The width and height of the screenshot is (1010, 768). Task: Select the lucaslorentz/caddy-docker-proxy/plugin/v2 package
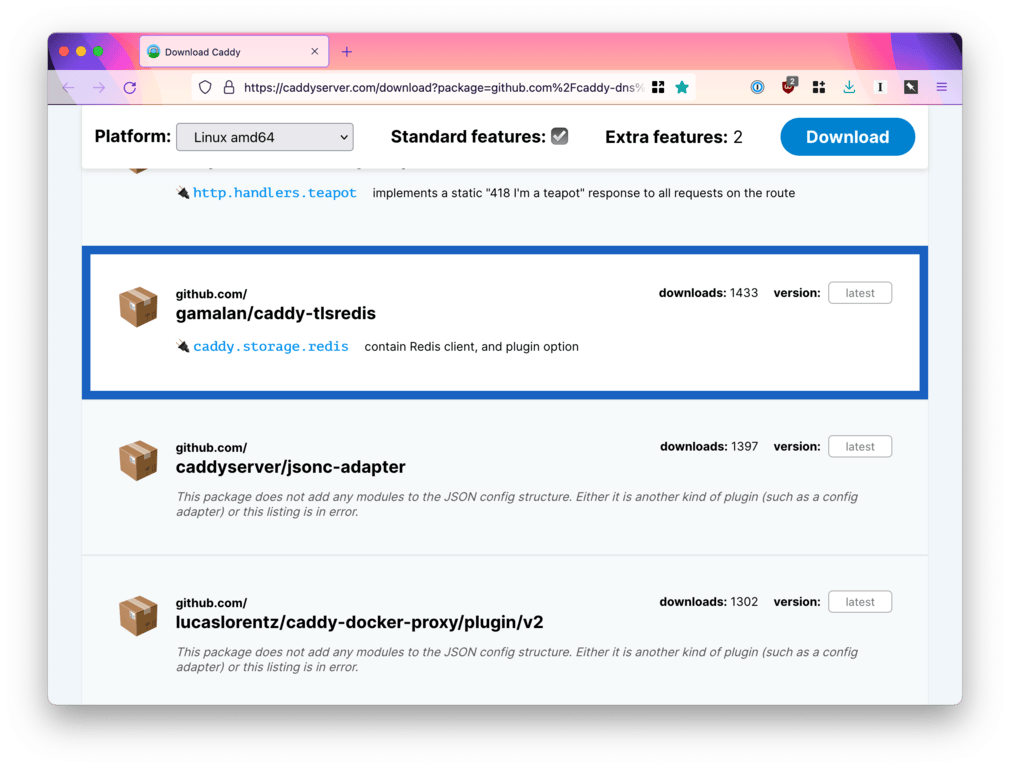click(359, 622)
